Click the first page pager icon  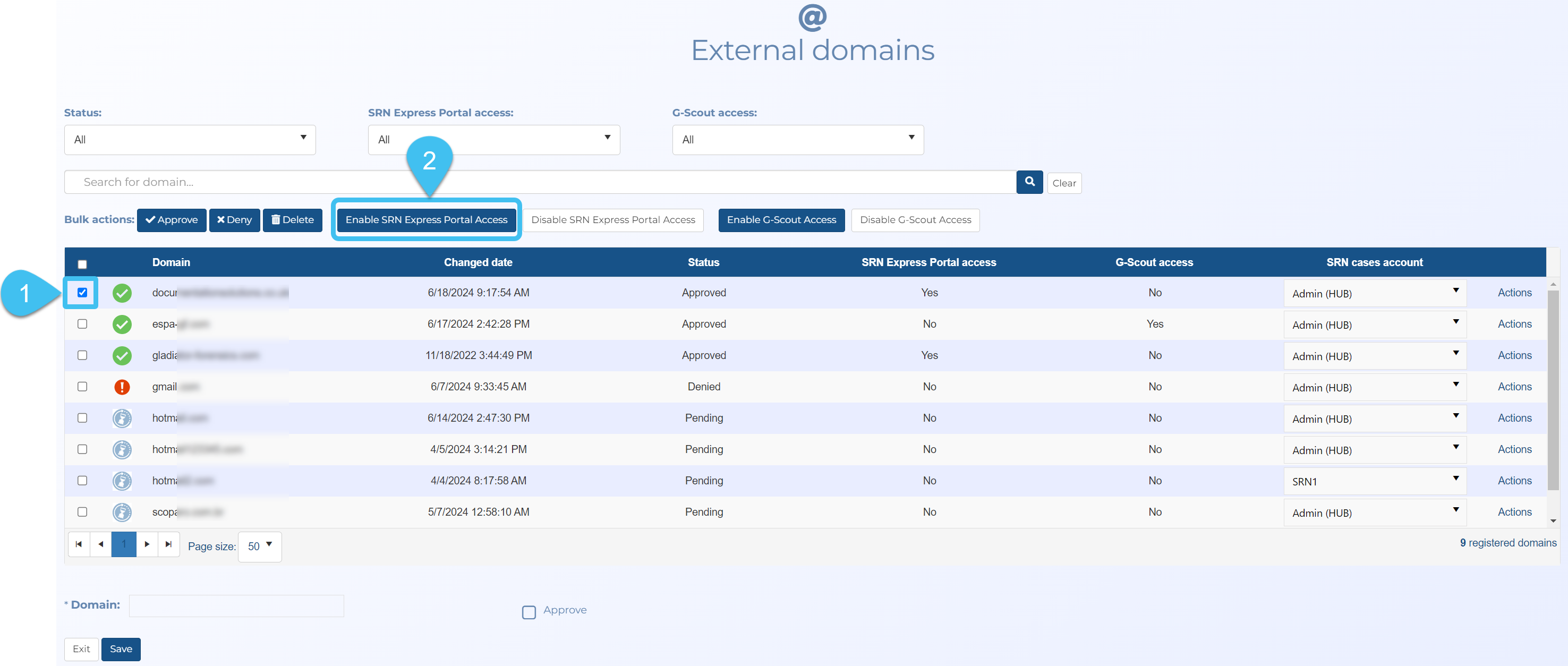tap(79, 544)
